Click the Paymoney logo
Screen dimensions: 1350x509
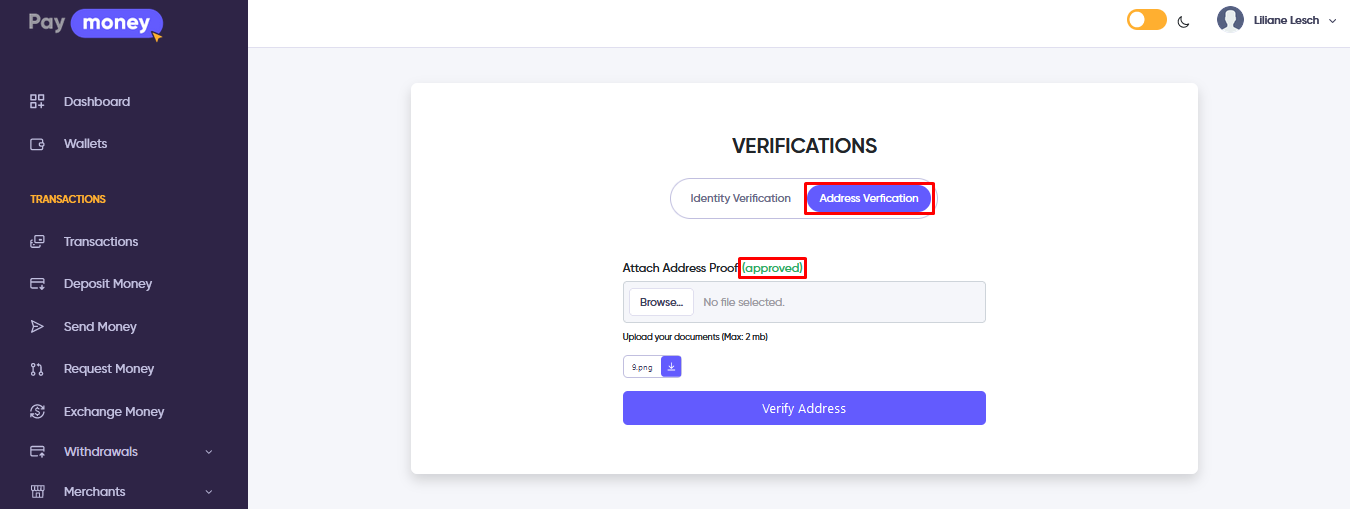95,23
